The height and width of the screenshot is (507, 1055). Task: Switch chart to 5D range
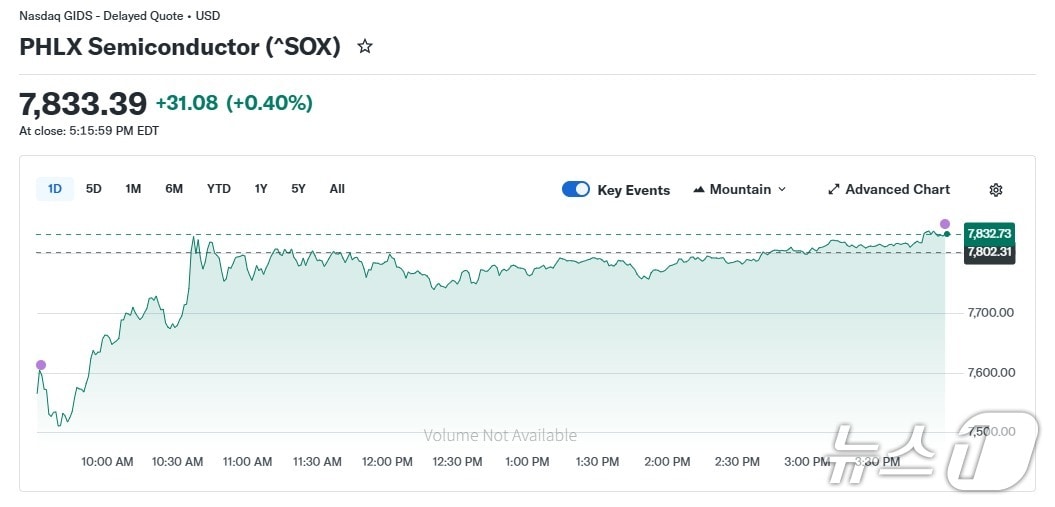(x=94, y=189)
